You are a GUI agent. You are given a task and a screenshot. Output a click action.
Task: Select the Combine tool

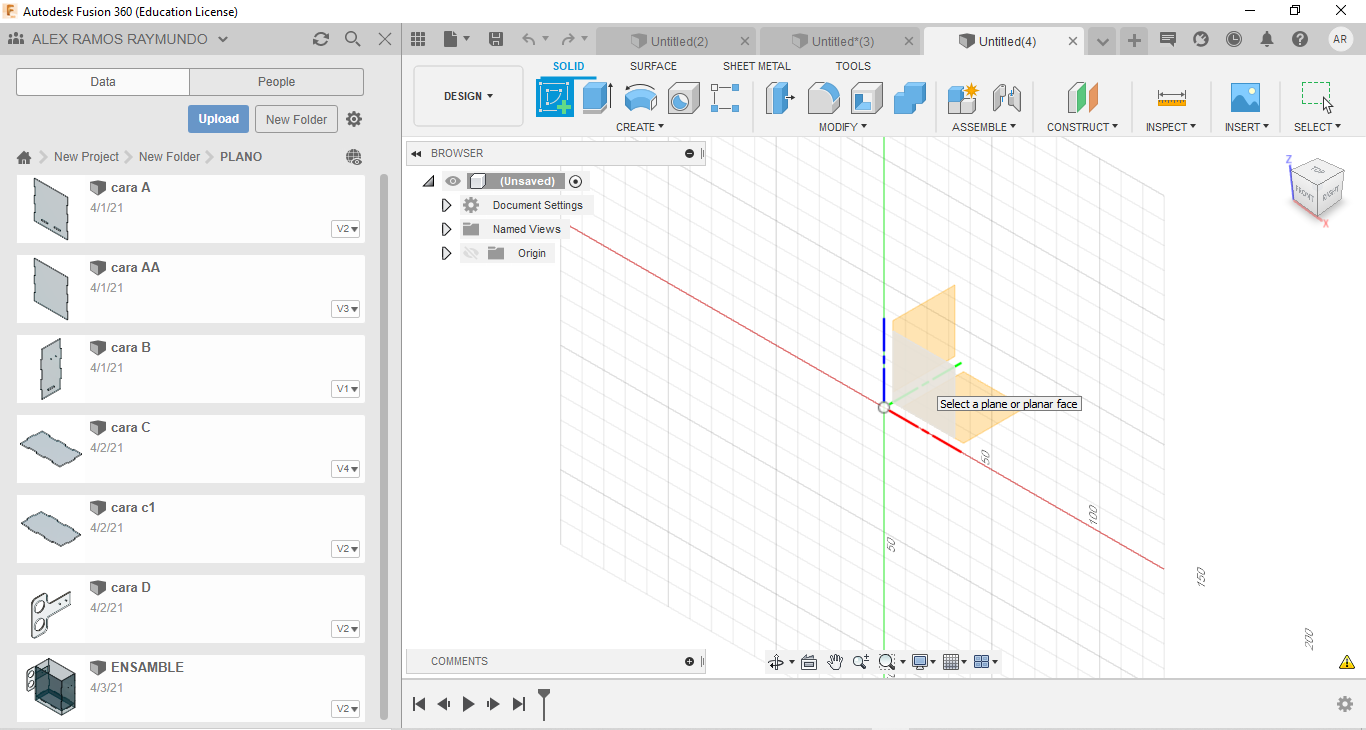click(910, 98)
